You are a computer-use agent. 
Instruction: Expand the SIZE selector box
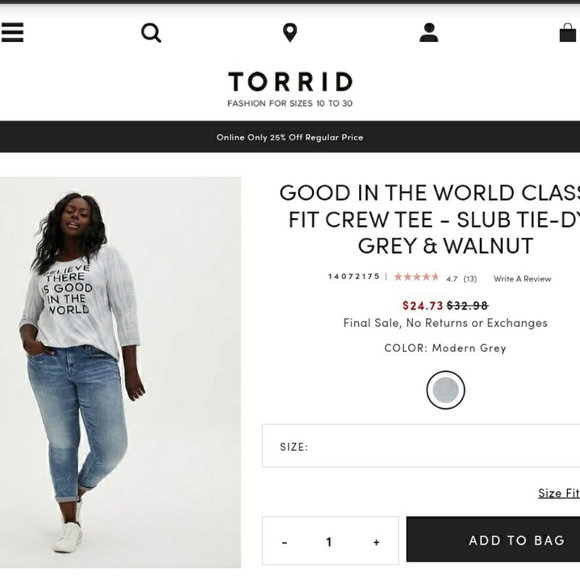tap(421, 446)
